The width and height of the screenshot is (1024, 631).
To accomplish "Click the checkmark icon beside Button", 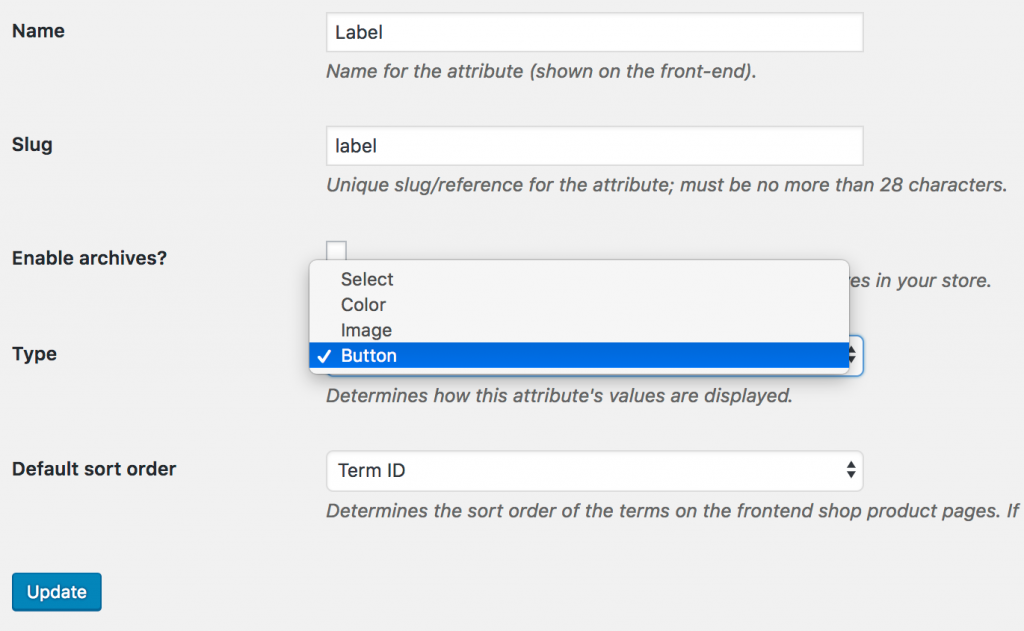I will [x=324, y=356].
